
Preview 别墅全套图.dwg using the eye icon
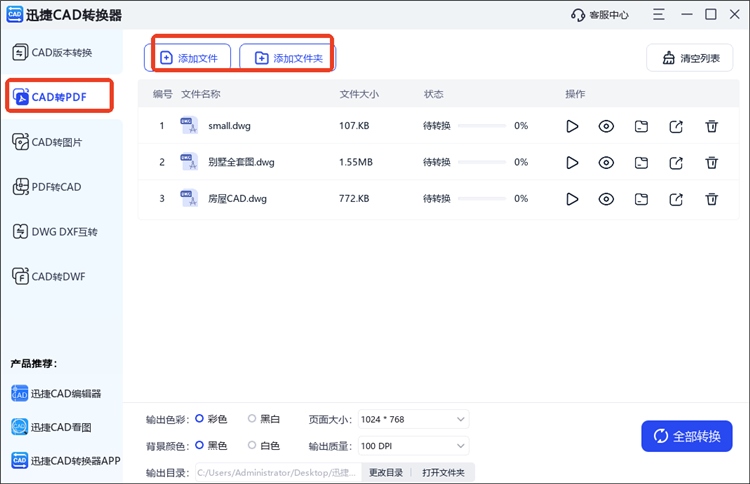point(606,163)
